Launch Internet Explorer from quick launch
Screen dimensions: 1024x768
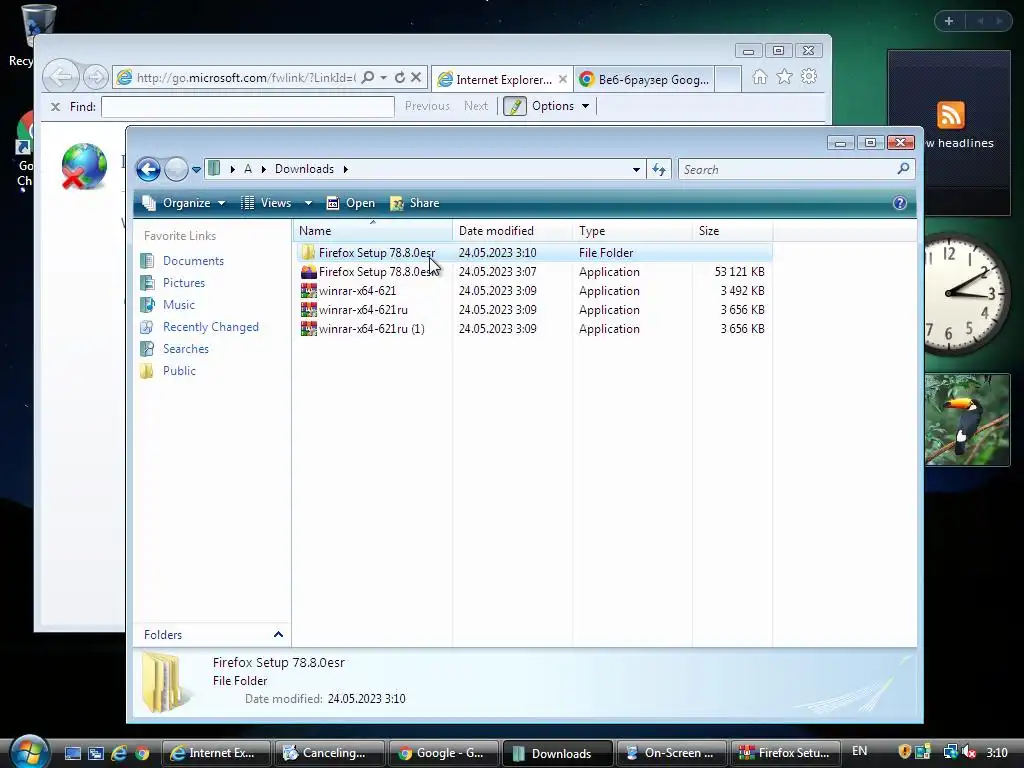click(119, 754)
